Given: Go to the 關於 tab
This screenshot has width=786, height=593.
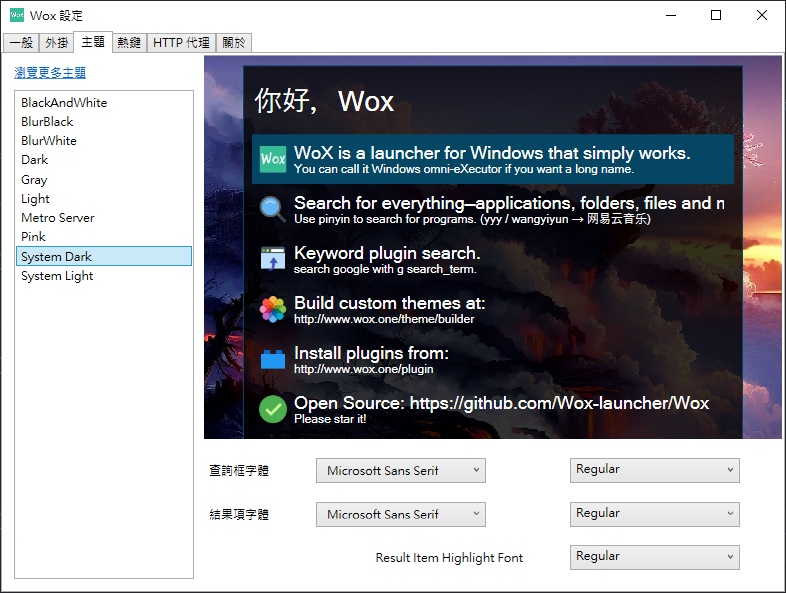Looking at the screenshot, I should (x=234, y=43).
